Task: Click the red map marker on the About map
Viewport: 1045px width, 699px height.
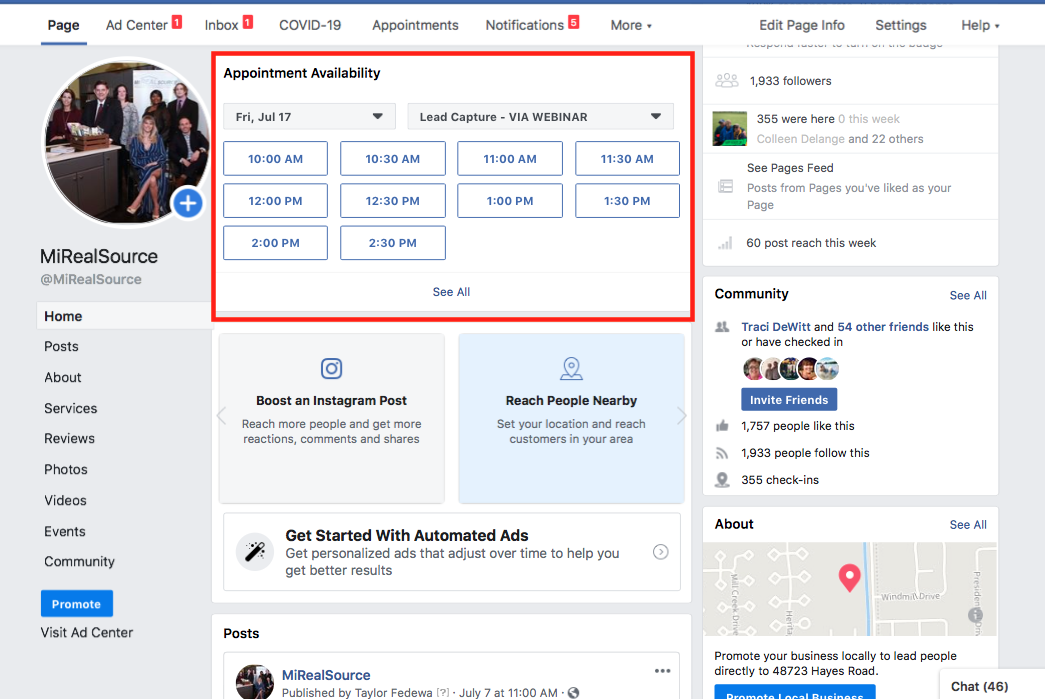Action: tap(849, 577)
